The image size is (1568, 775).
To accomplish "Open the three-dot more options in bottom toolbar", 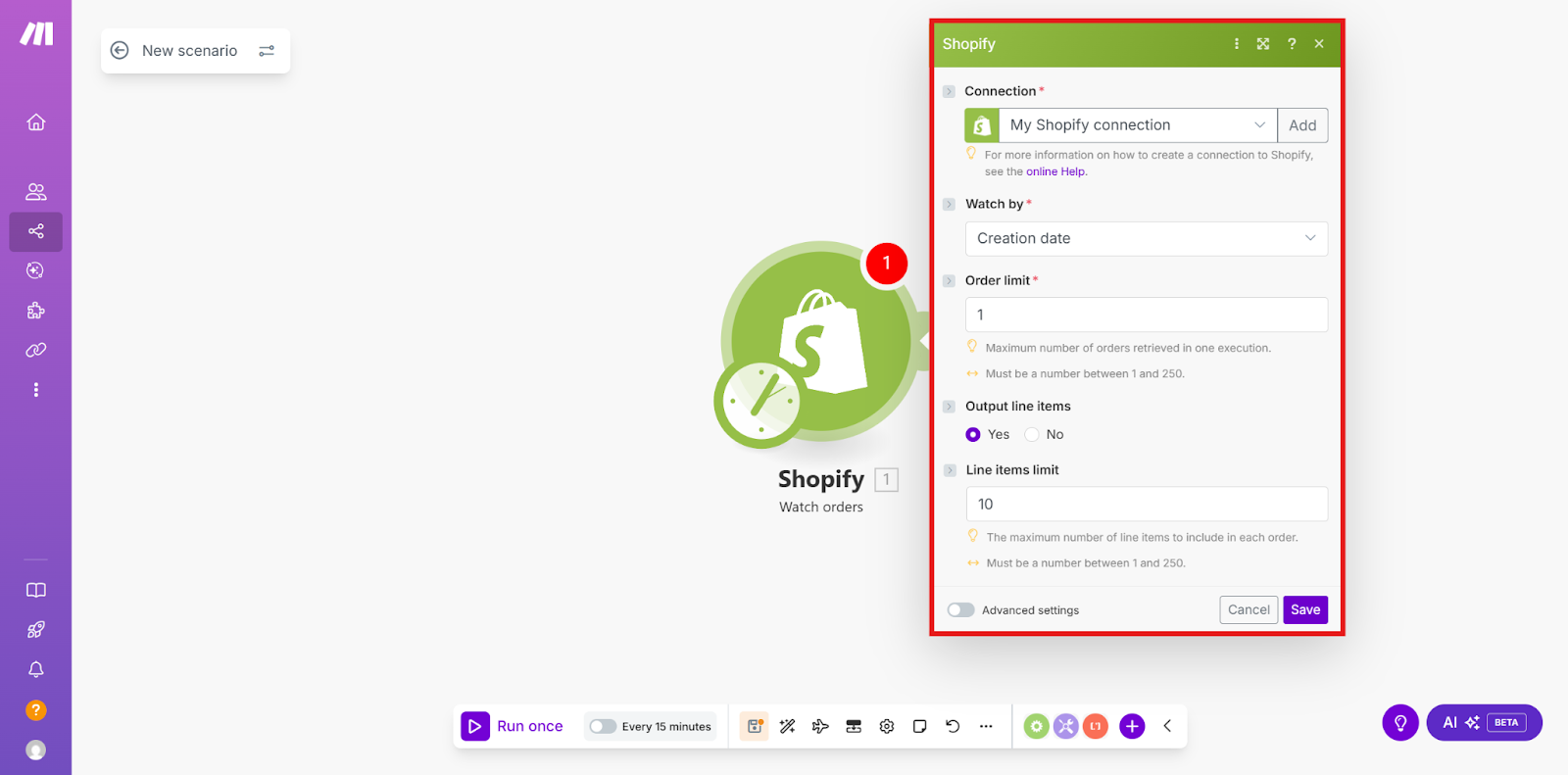I will [986, 726].
